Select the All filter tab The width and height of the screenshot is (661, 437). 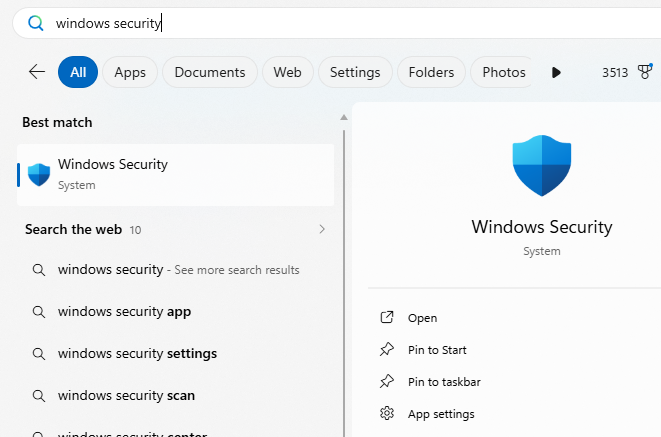(x=78, y=72)
